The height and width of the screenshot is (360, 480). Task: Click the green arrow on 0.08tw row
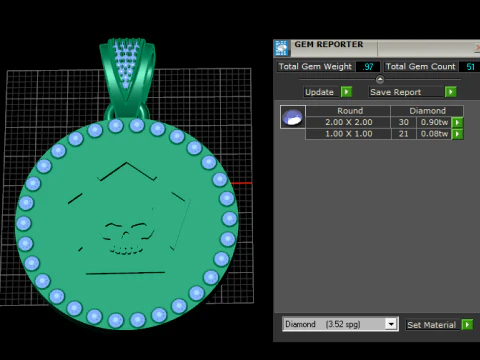pyautogui.click(x=457, y=134)
